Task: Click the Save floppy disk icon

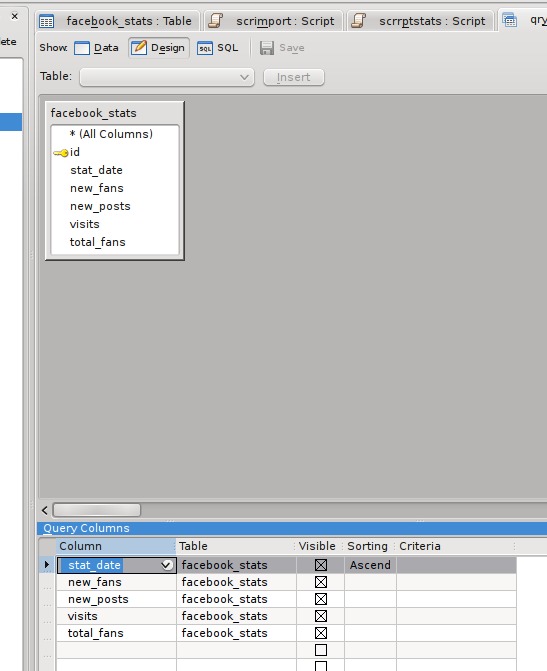Action: coord(267,48)
